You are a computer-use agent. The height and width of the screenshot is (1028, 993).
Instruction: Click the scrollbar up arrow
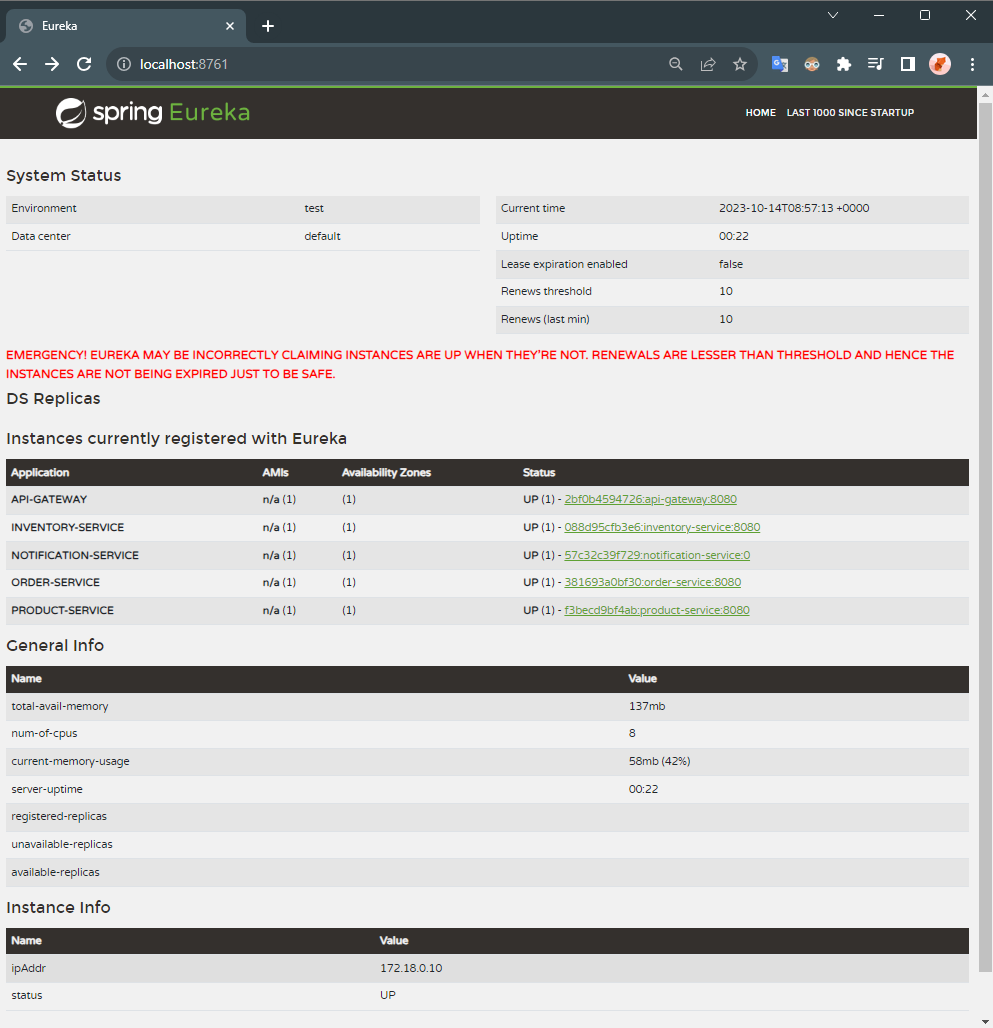[x=985, y=95]
